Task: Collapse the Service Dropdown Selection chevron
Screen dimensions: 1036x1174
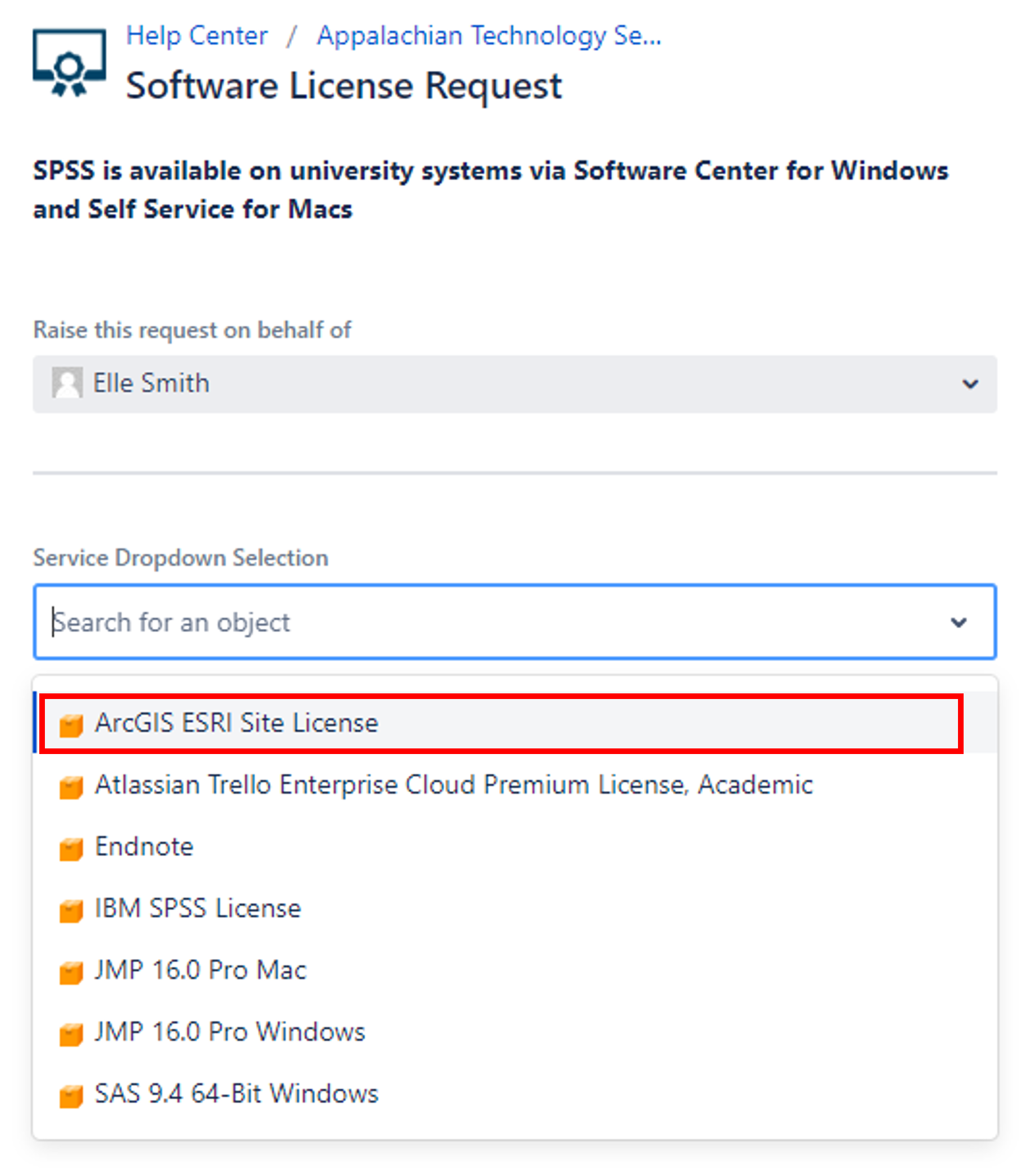Action: 959,622
